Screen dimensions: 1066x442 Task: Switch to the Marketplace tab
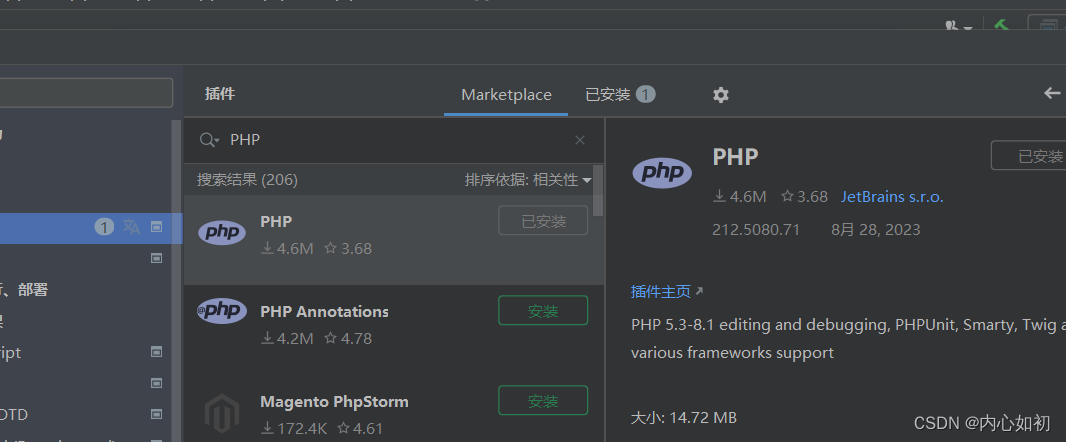[x=506, y=95]
